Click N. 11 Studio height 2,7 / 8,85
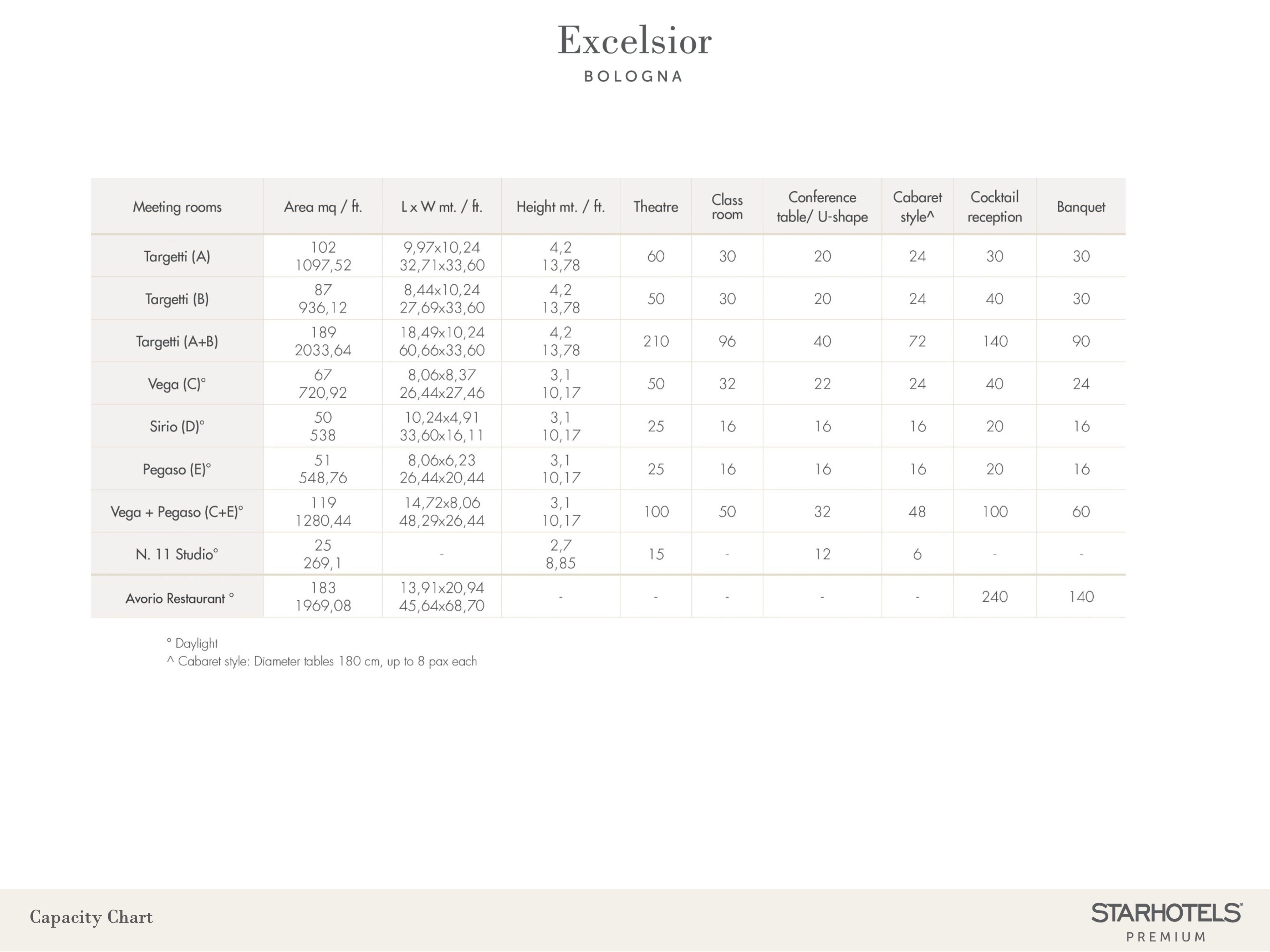 (x=560, y=554)
